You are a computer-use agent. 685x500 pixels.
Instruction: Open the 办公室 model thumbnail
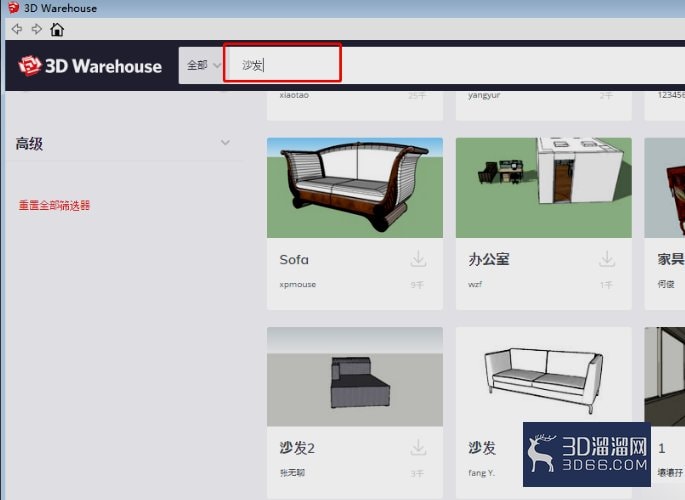click(543, 188)
